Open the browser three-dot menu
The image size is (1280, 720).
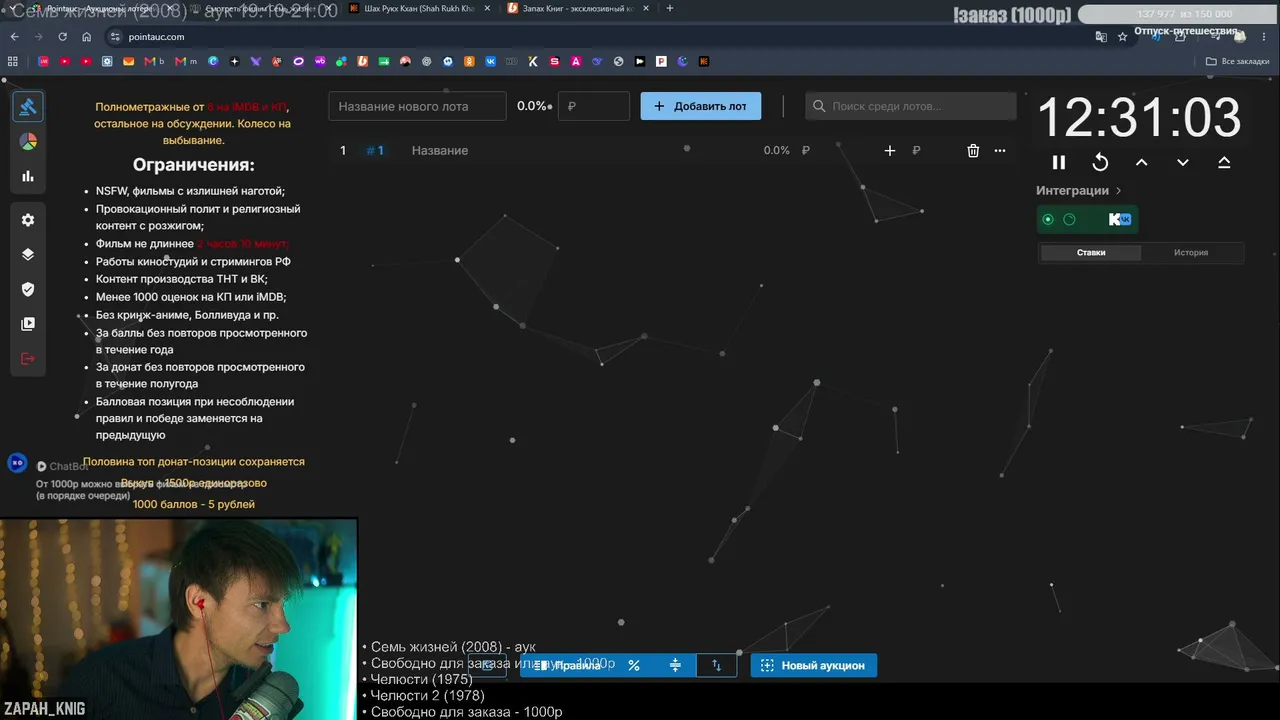pos(1265,37)
